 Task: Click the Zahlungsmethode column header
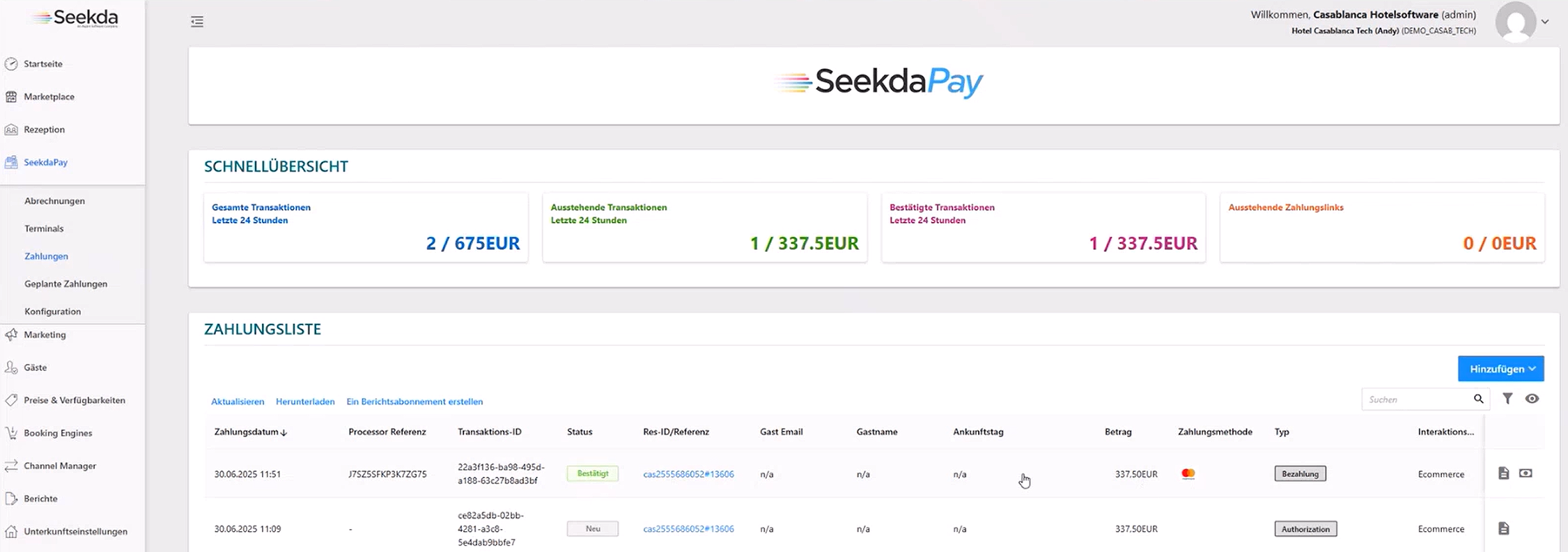coord(1215,432)
